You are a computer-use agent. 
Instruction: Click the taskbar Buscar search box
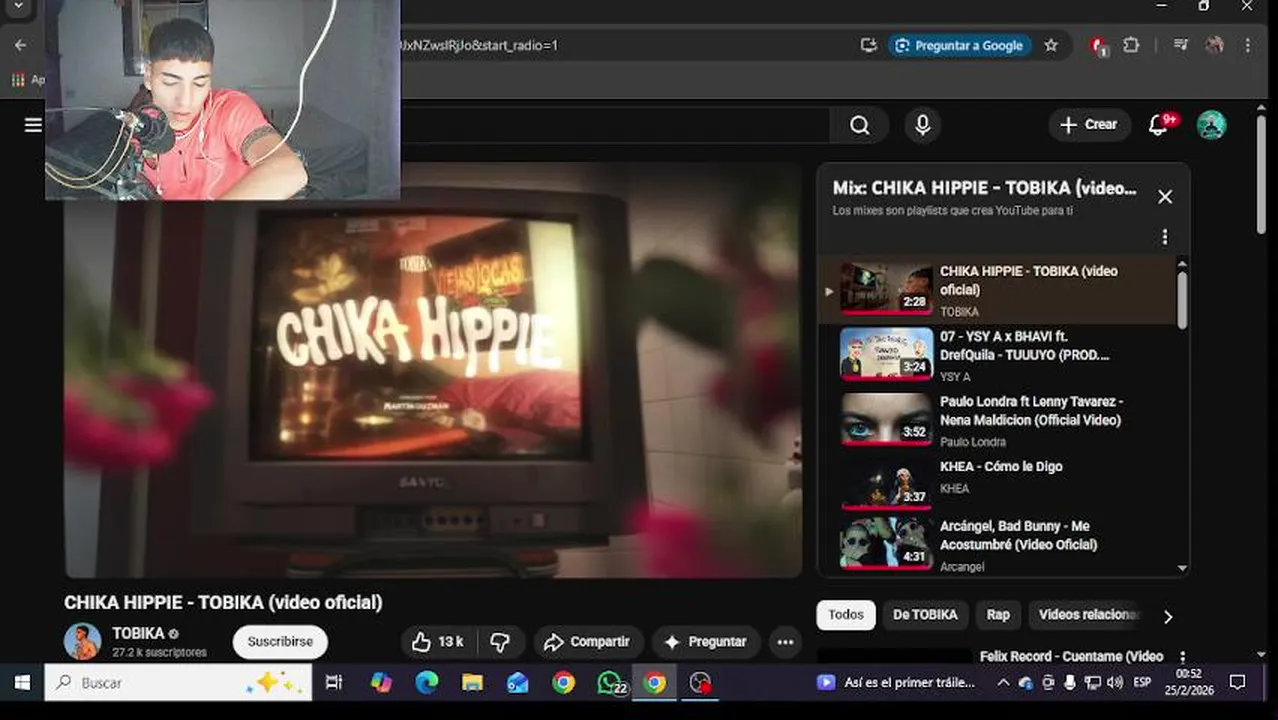click(x=178, y=682)
